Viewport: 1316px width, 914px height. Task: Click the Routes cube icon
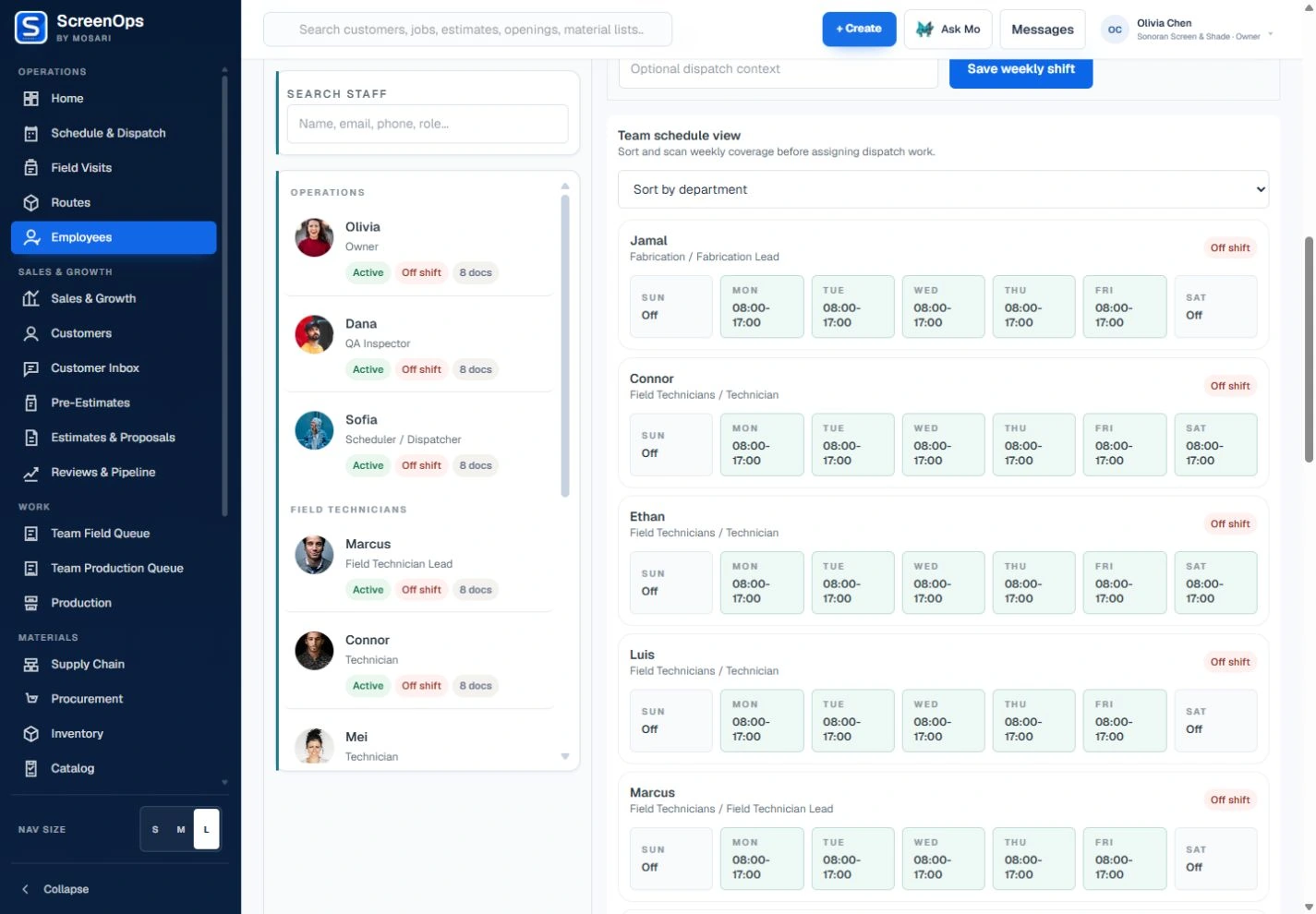click(x=31, y=203)
